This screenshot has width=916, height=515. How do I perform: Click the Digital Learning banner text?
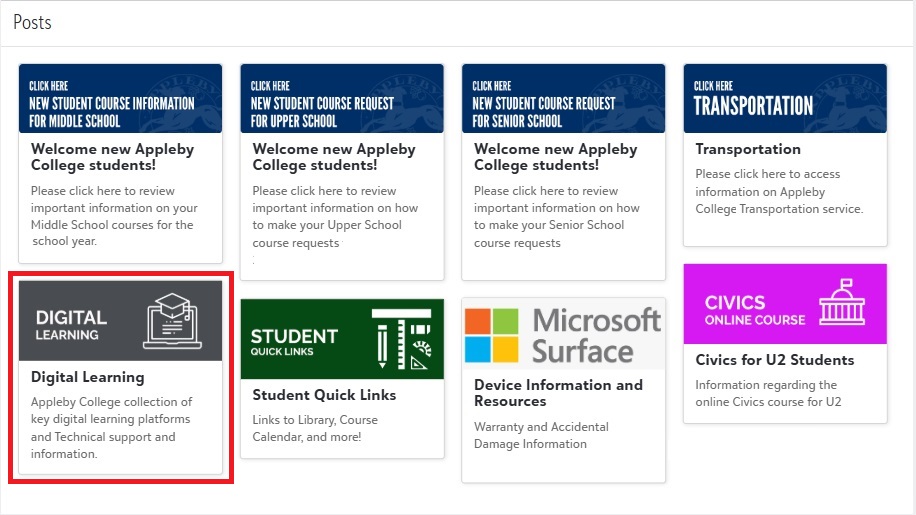(x=71, y=325)
